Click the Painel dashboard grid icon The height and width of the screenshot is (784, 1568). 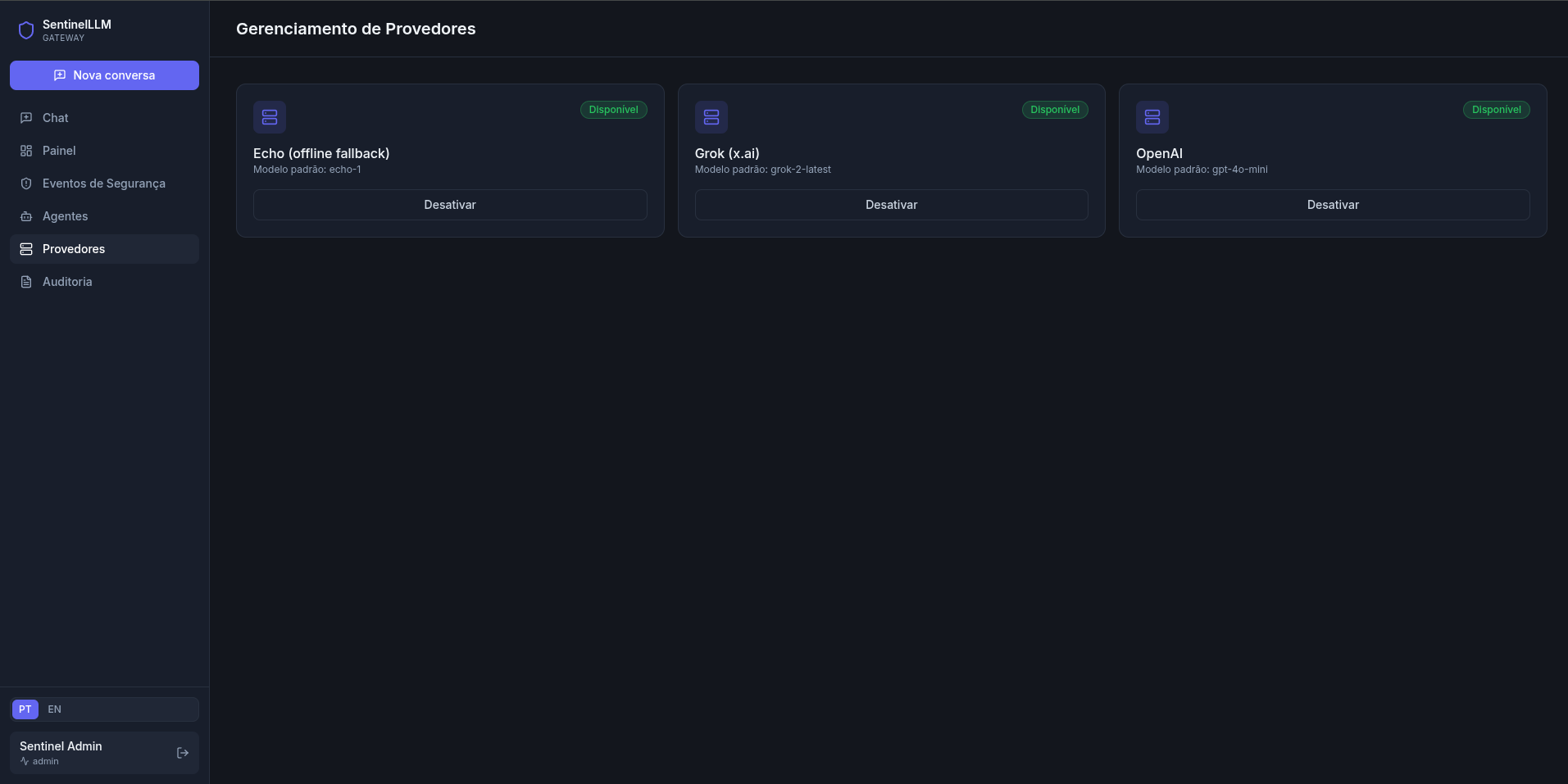tap(26, 151)
